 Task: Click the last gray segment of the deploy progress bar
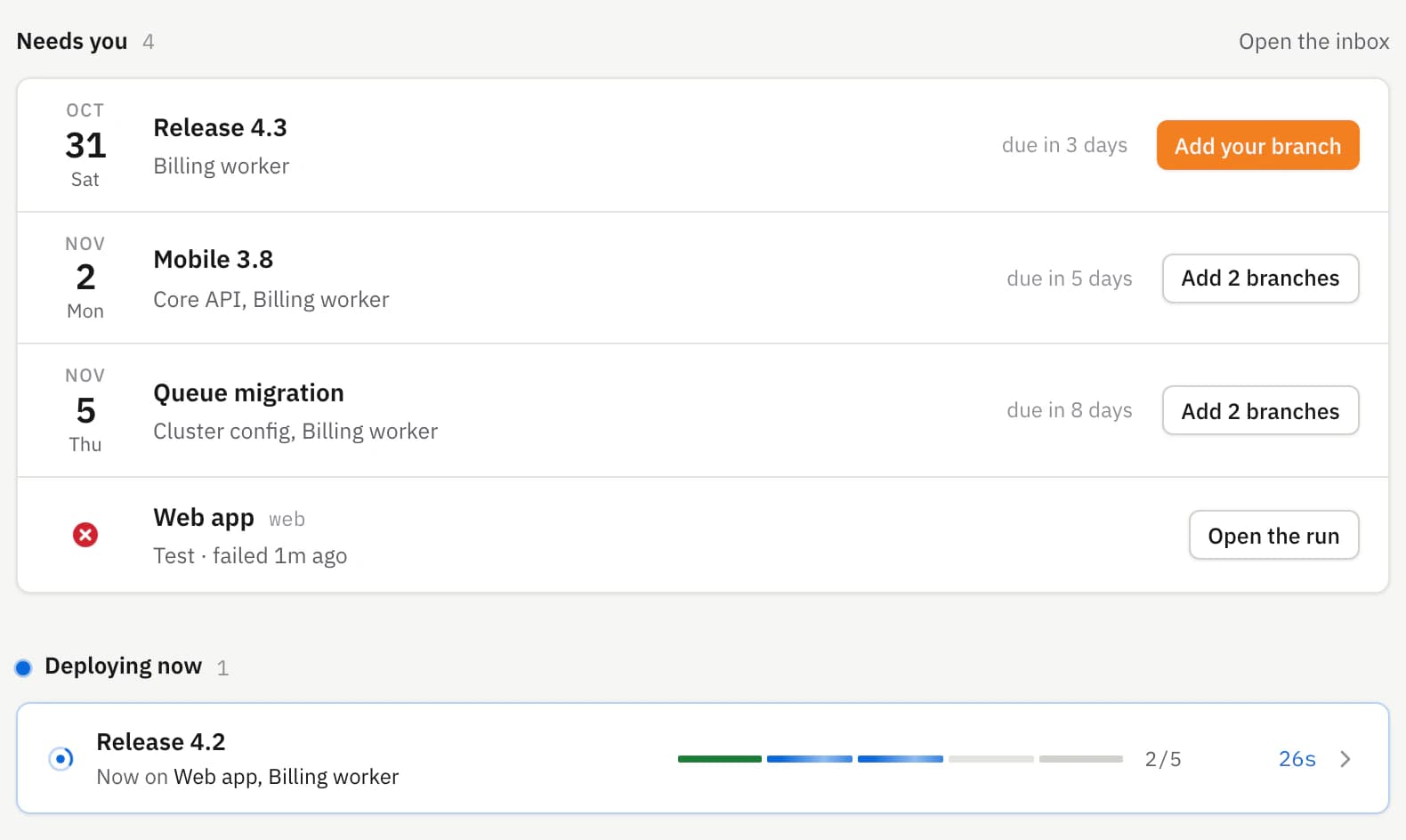tap(1081, 759)
